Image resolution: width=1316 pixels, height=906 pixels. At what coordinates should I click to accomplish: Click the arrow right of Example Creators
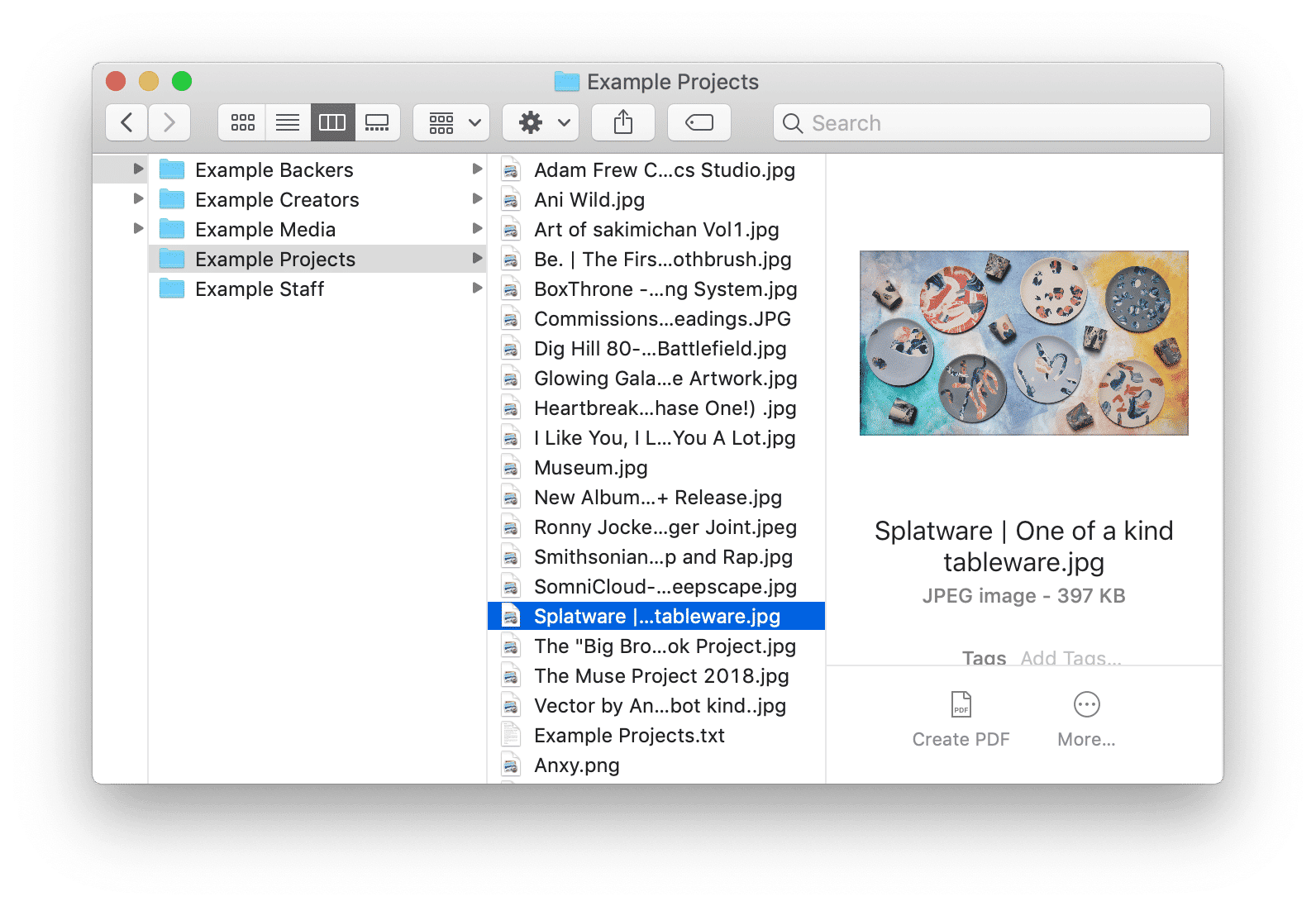point(477,199)
